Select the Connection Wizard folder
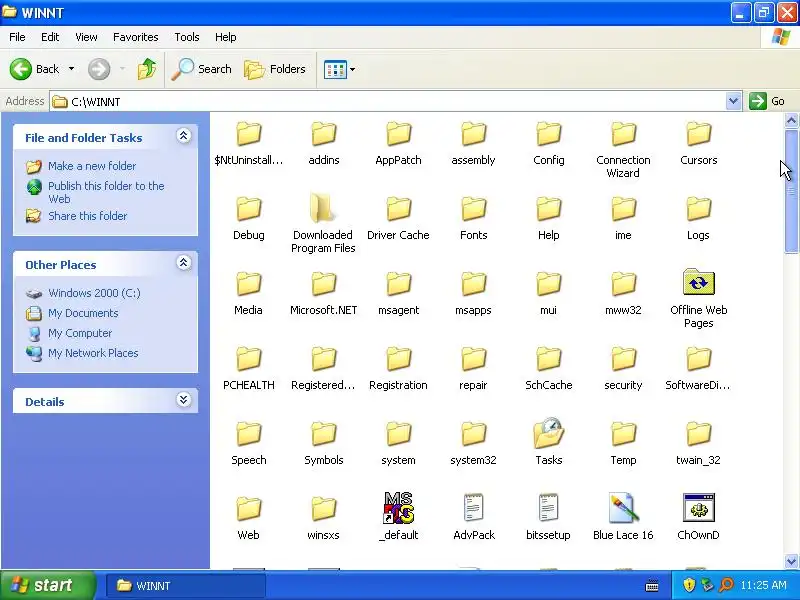800x600 pixels. coord(623,149)
